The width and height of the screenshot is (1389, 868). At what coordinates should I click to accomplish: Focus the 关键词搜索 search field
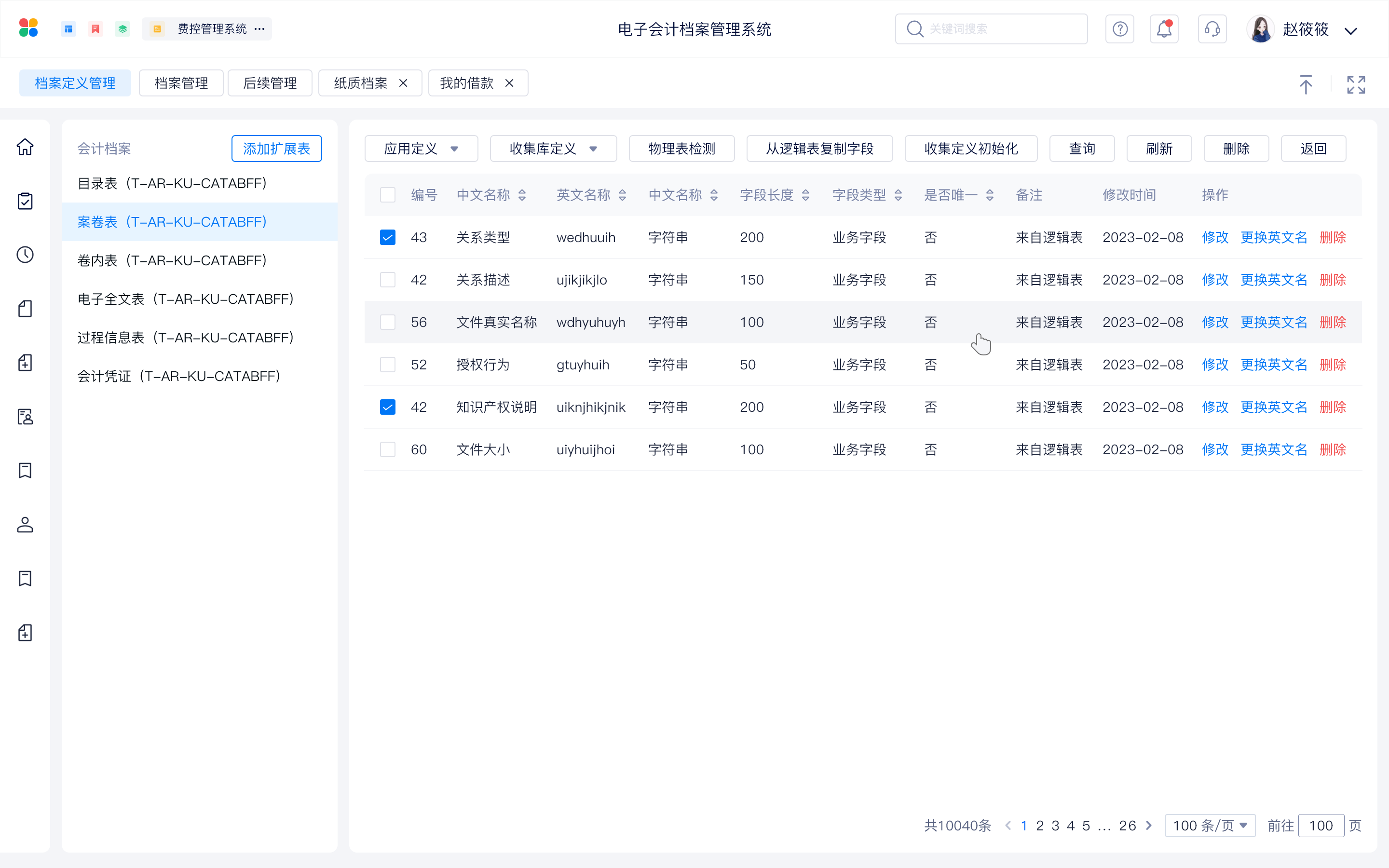click(991, 29)
